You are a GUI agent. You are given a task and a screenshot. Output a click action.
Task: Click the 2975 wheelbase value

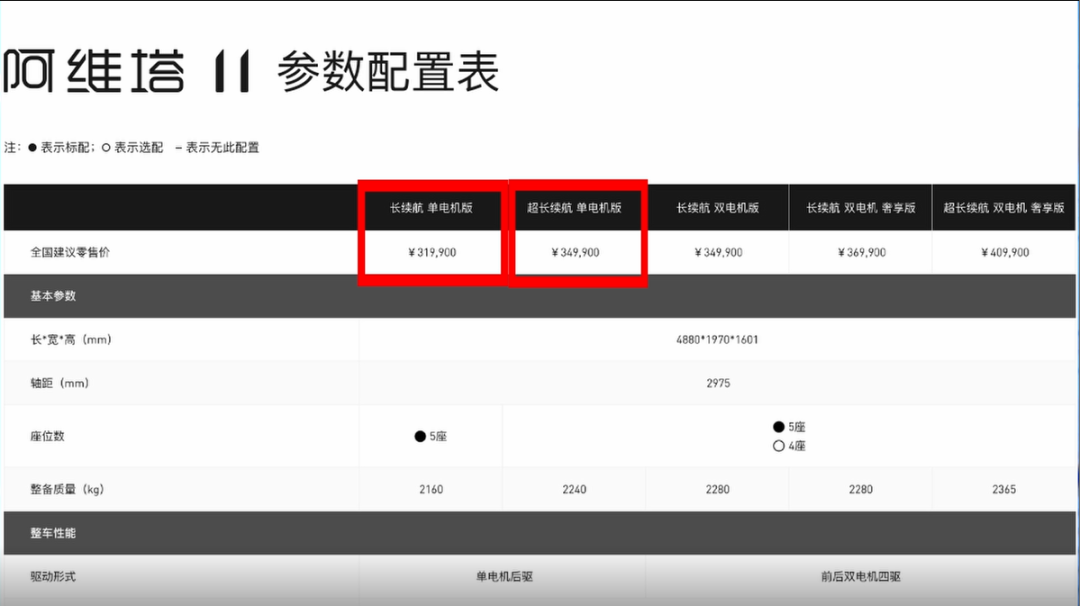718,383
